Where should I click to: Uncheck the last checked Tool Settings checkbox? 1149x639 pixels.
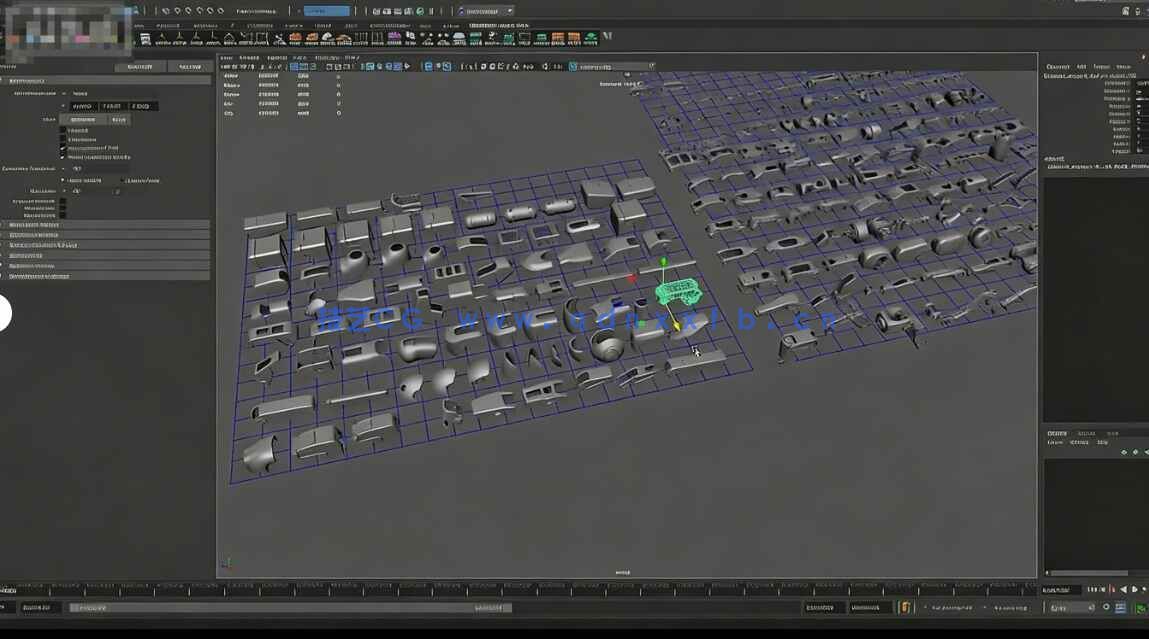[x=63, y=157]
